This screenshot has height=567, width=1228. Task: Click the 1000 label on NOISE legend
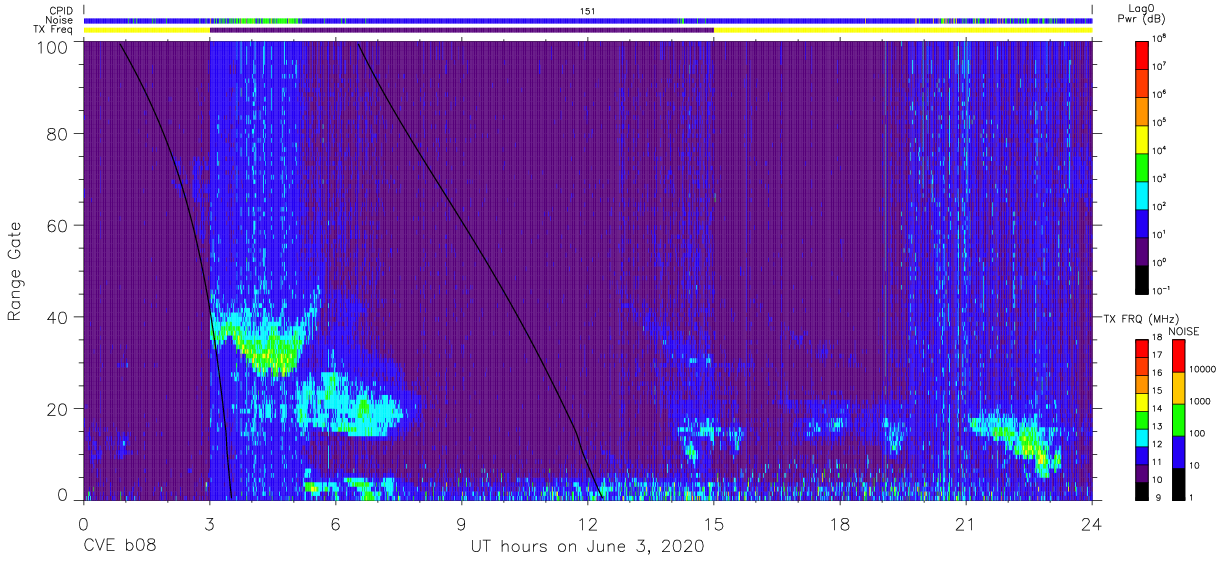(1200, 401)
